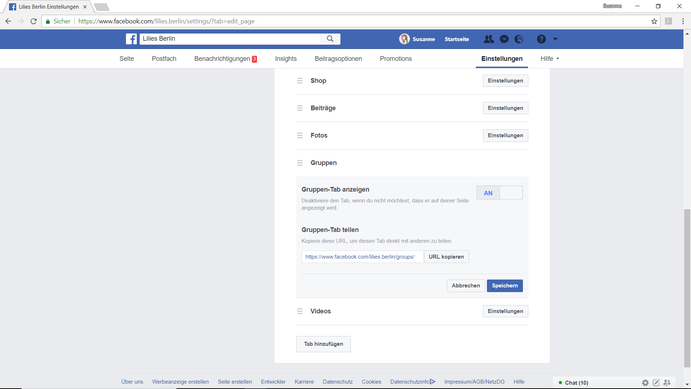
Task: Open friend requests icon
Action: tap(488, 39)
